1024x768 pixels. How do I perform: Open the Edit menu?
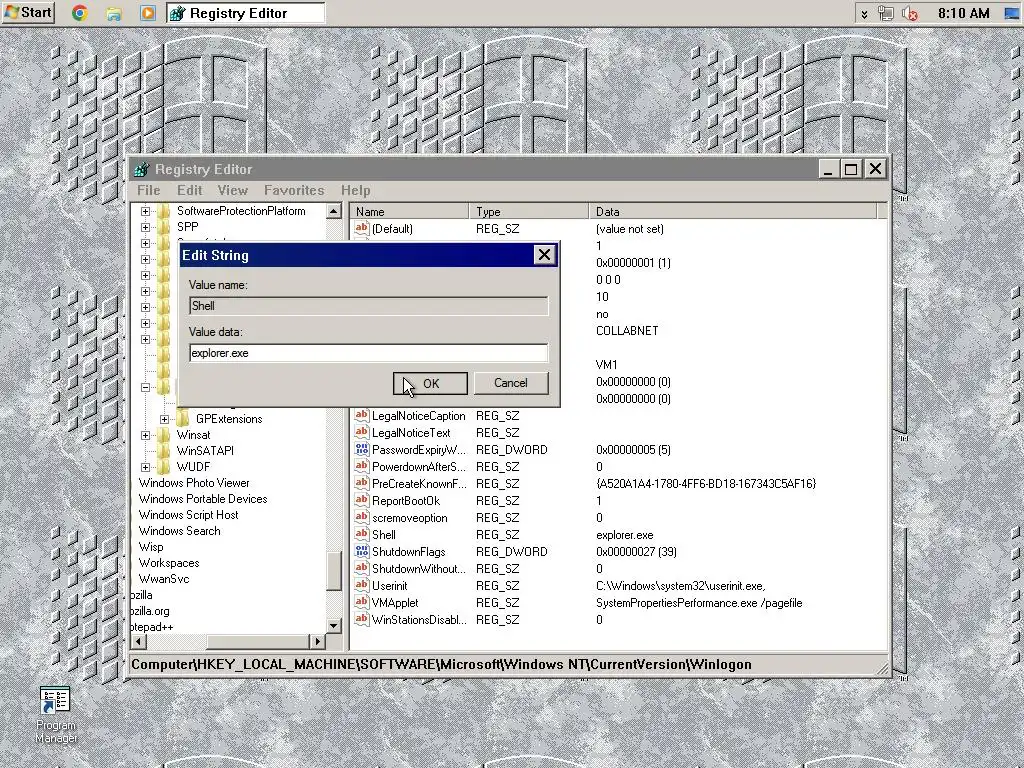189,190
